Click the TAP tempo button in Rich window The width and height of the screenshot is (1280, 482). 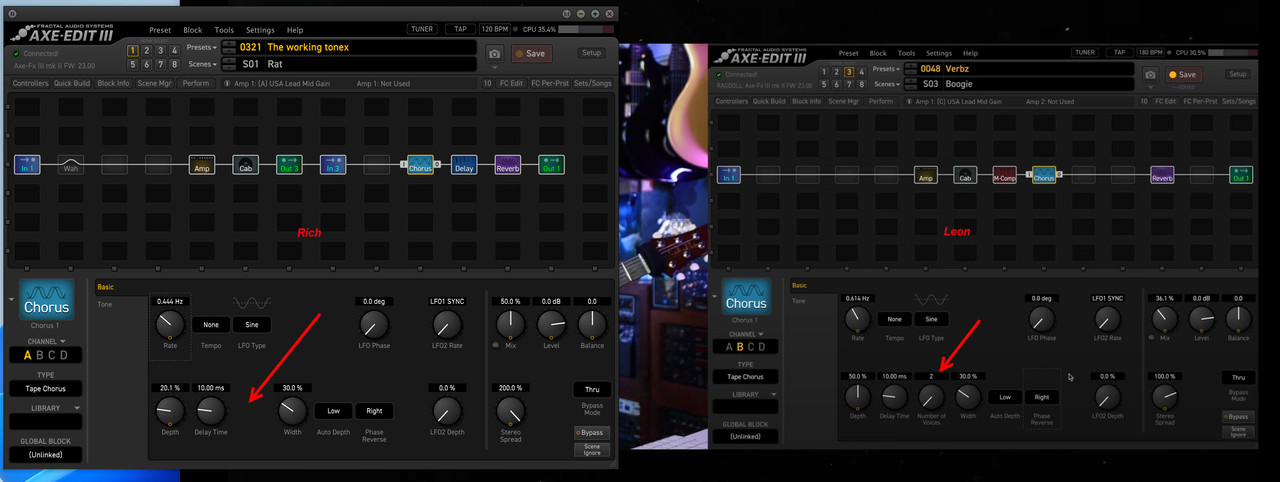click(x=460, y=29)
